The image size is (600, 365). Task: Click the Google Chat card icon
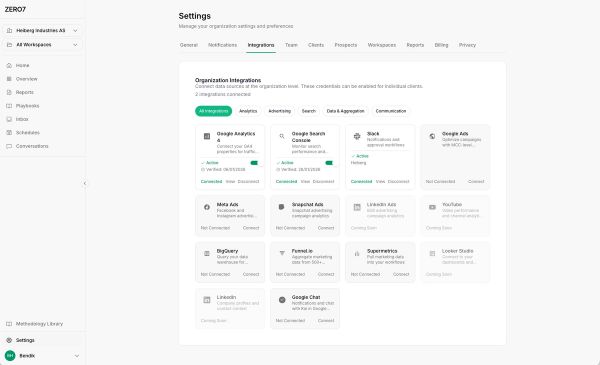click(282, 300)
